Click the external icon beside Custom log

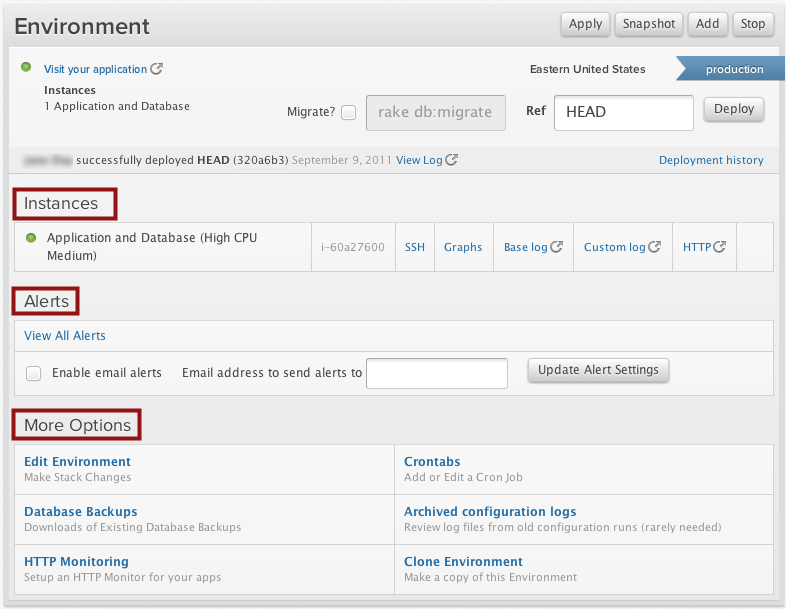click(655, 247)
